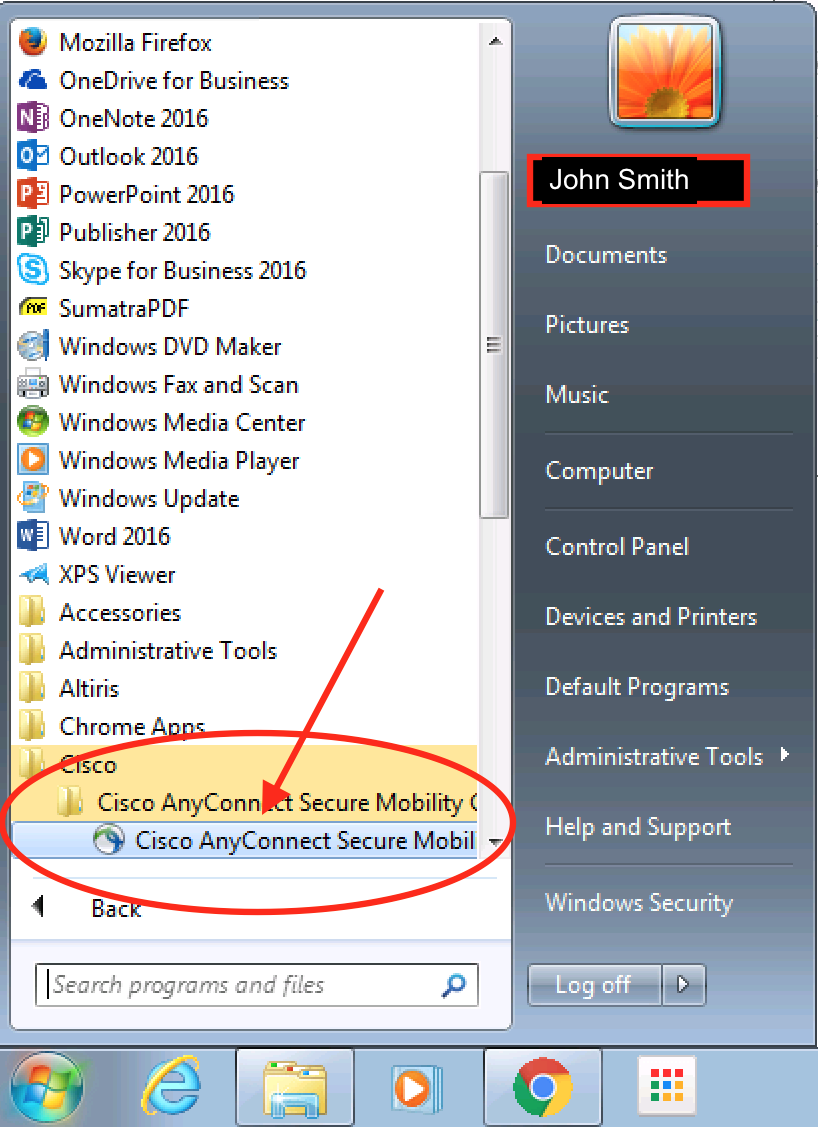Open Windows Fax and Scan icon
Screen dimensions: 818x1127
coord(32,385)
